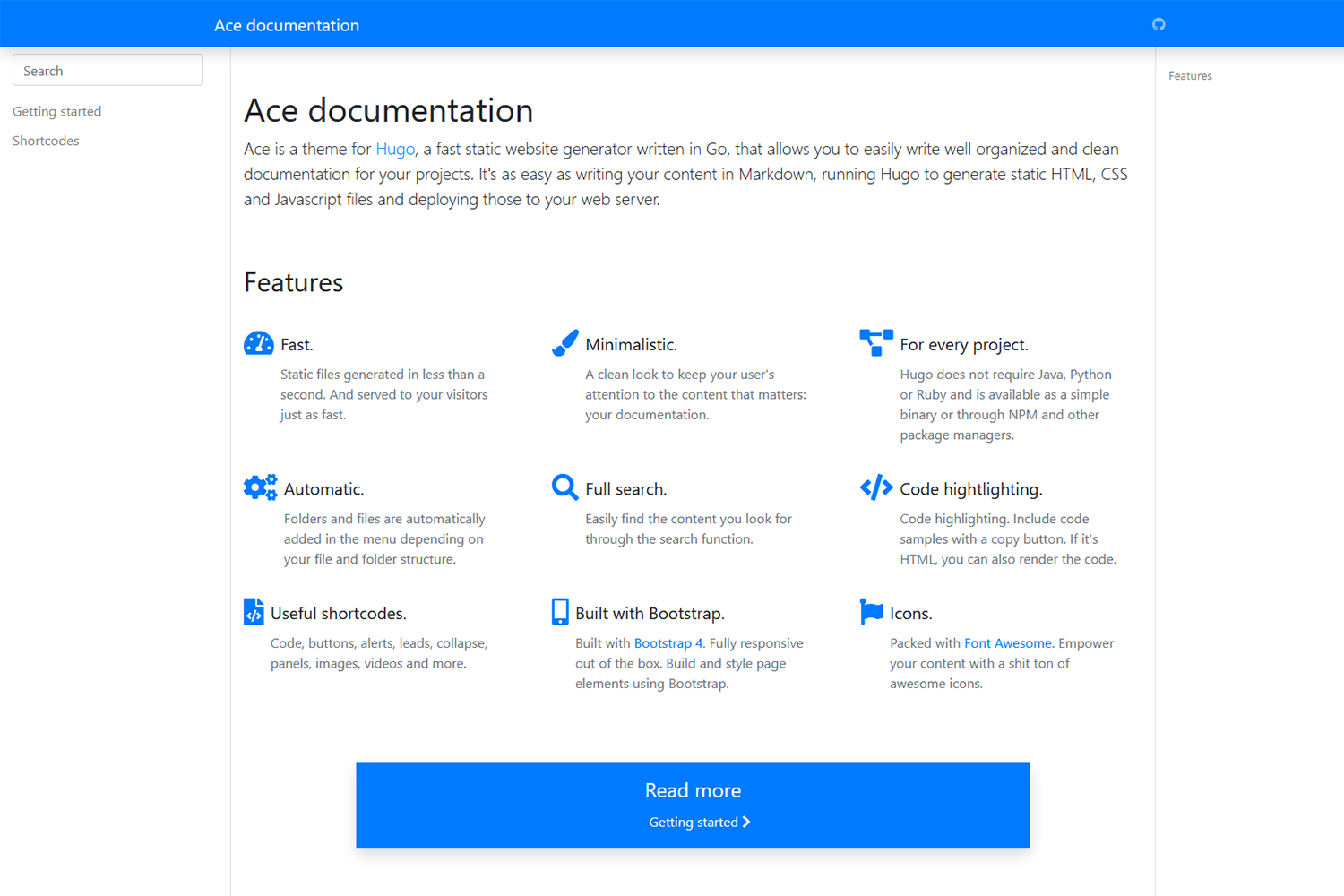Click the 'Useful shortcodes.' feature title
The image size is (1344, 896).
click(x=339, y=614)
